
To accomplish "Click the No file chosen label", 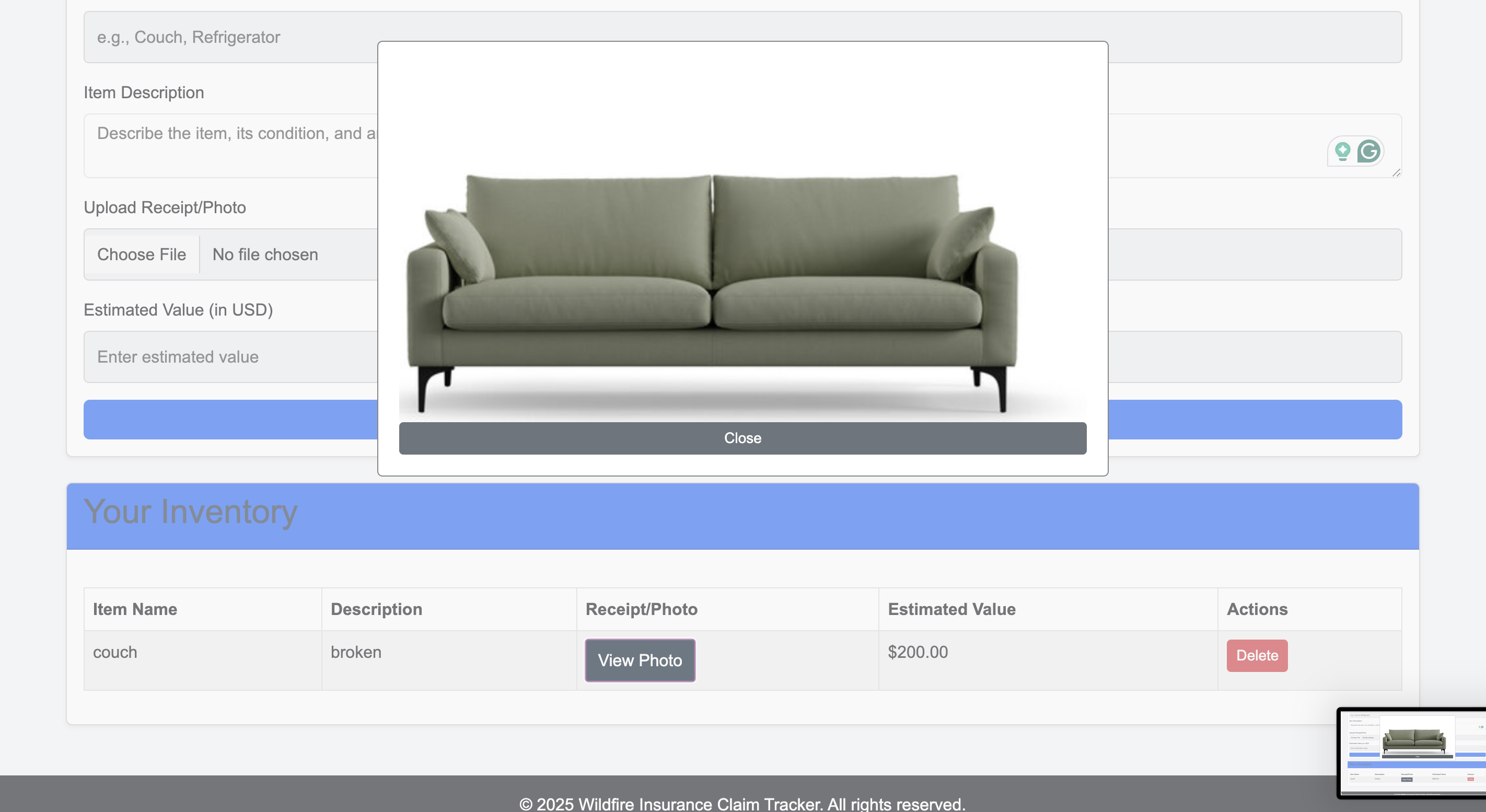I will (x=265, y=254).
